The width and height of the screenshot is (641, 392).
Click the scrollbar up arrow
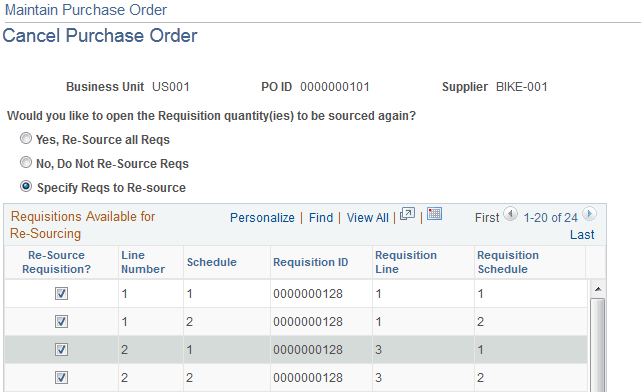pos(598,289)
